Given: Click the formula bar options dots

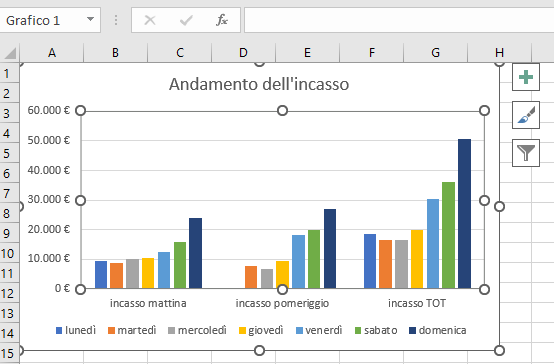Looking at the screenshot, I should (x=116, y=20).
